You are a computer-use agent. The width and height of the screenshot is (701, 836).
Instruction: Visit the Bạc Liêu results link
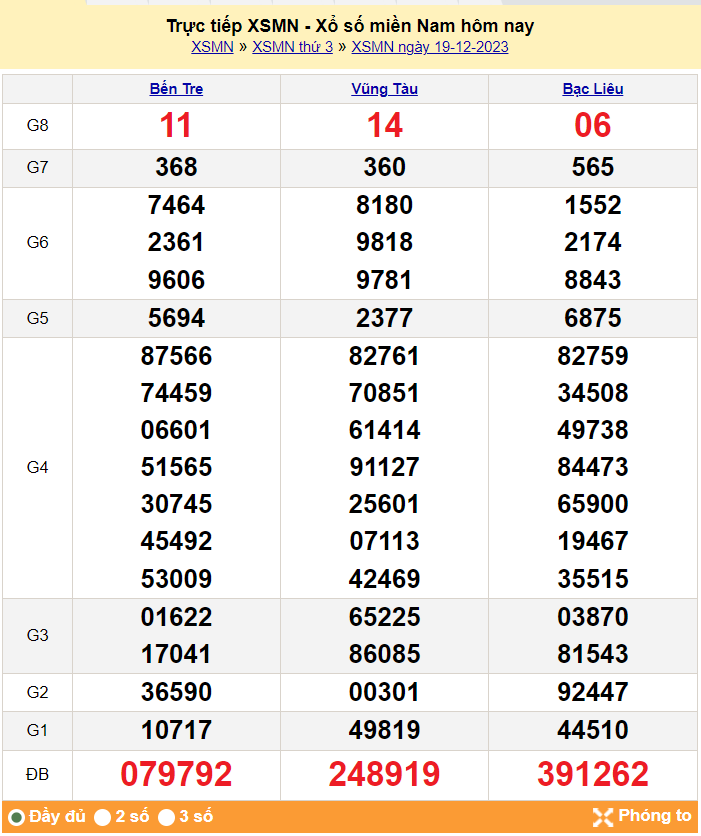coord(593,89)
